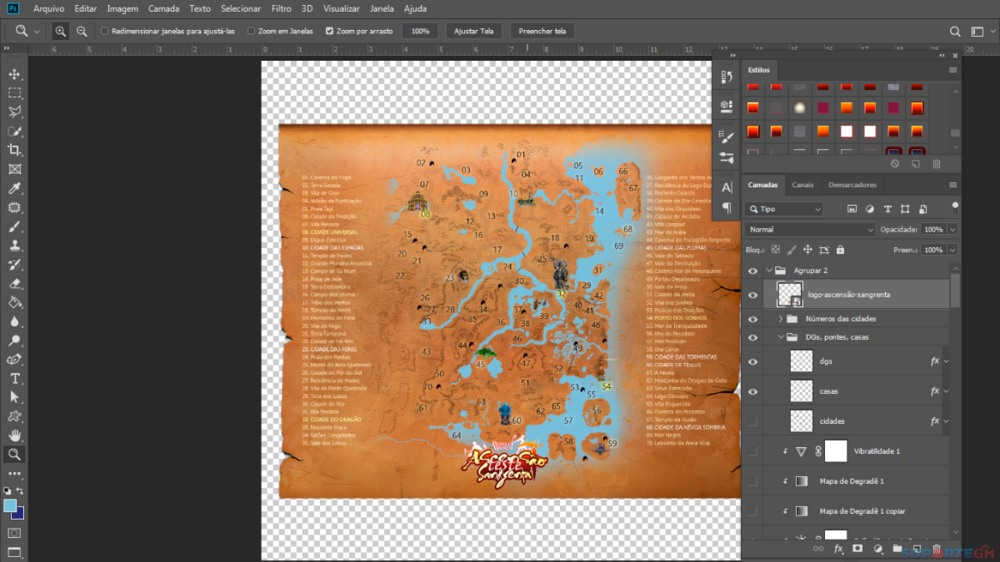
Task: Expand the Números das cidades group
Action: pyautogui.click(x=779, y=319)
